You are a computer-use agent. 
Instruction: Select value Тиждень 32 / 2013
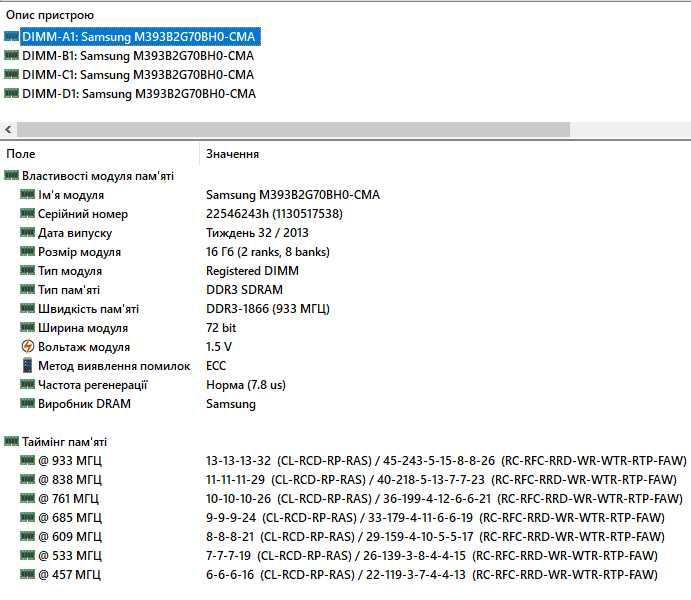click(x=257, y=233)
